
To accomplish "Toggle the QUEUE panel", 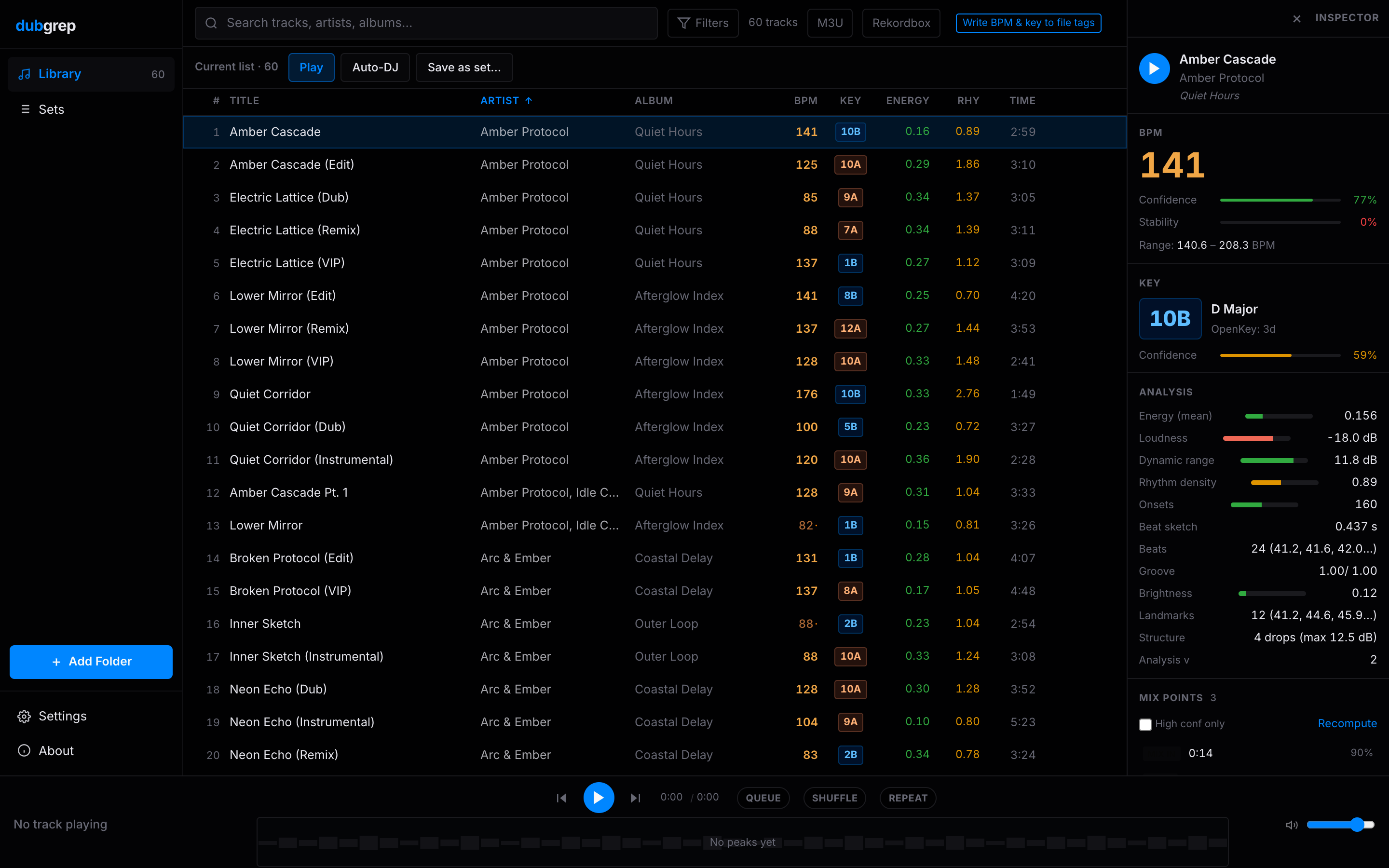I will [763, 798].
